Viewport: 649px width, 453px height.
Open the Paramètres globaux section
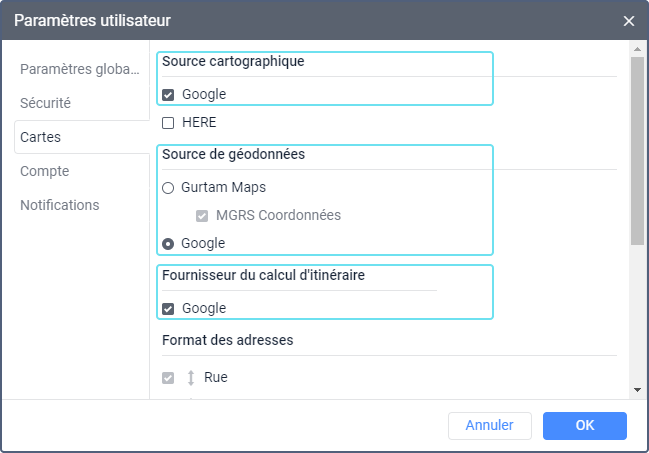pyautogui.click(x=80, y=69)
